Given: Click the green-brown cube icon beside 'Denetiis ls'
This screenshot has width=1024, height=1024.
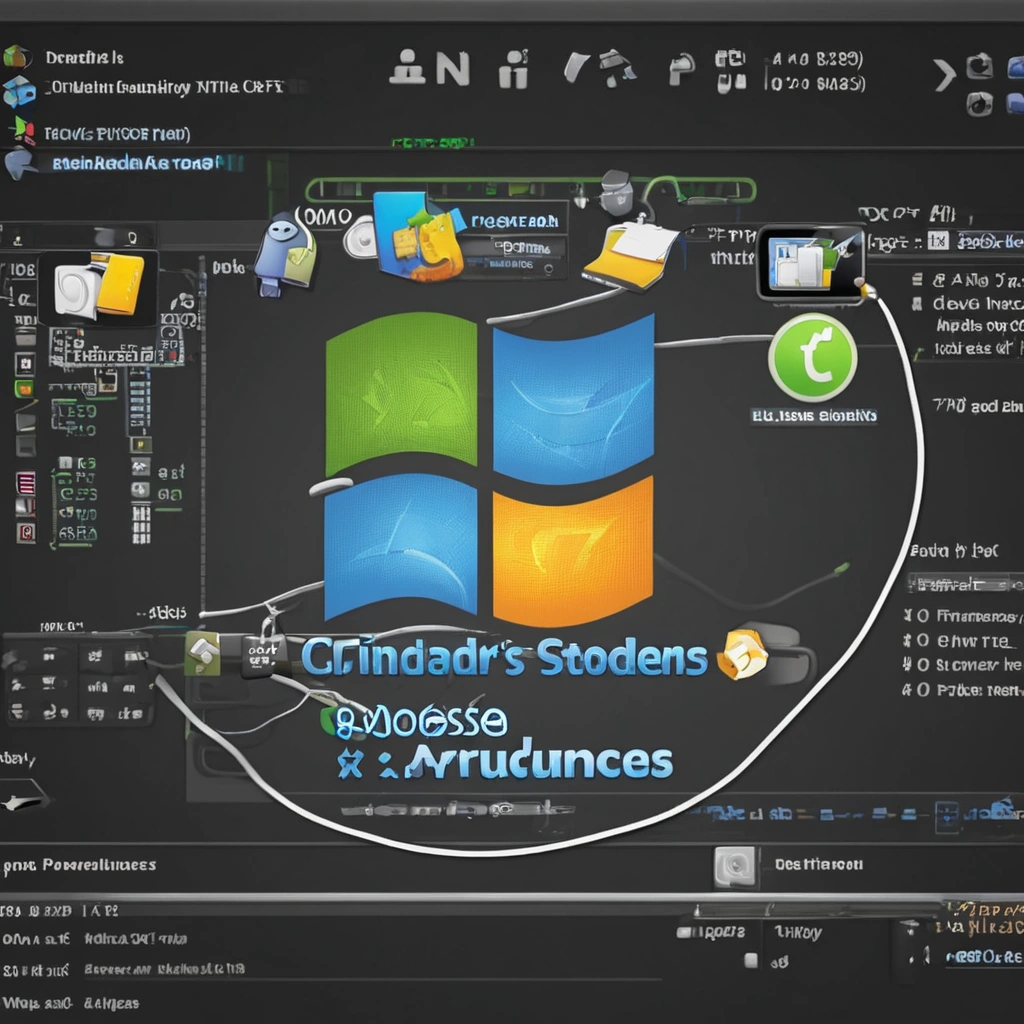Looking at the screenshot, I should point(17,57).
